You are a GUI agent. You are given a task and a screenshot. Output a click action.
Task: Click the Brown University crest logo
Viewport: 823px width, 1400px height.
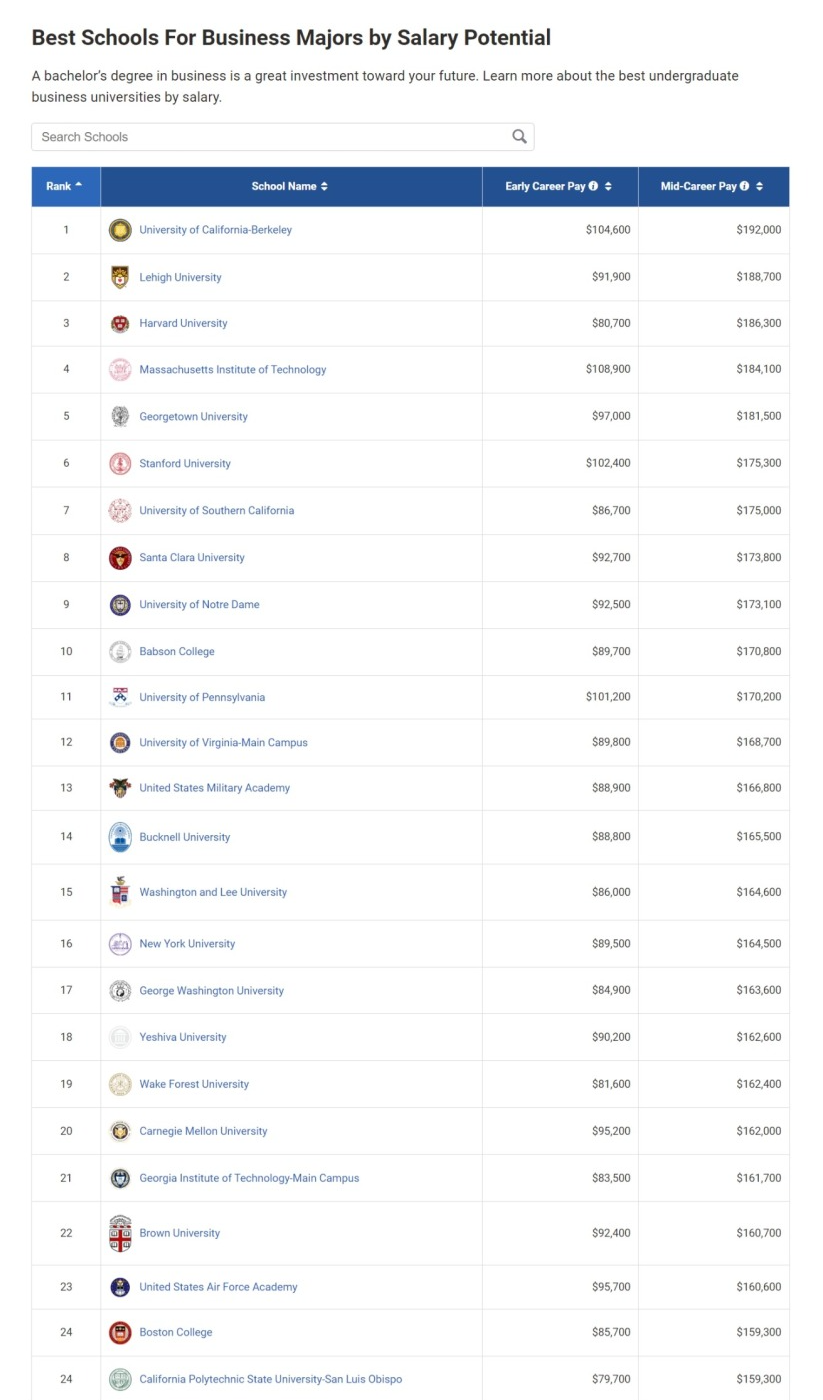pyautogui.click(x=120, y=1233)
